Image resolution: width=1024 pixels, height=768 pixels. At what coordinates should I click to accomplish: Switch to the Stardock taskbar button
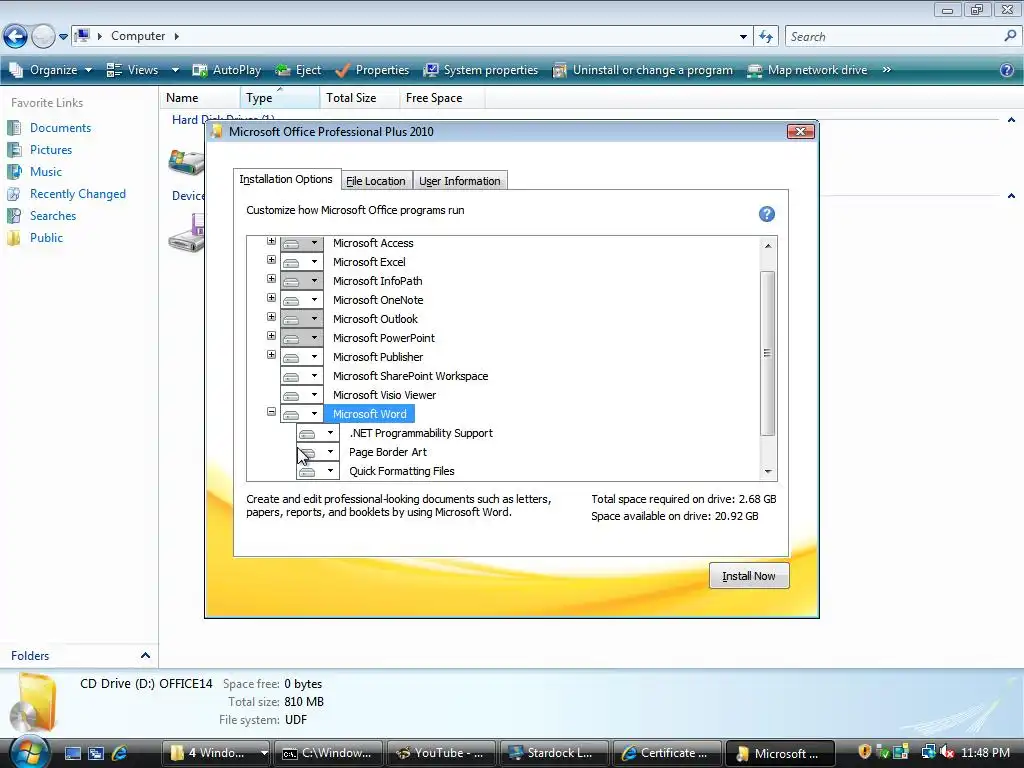(554, 753)
